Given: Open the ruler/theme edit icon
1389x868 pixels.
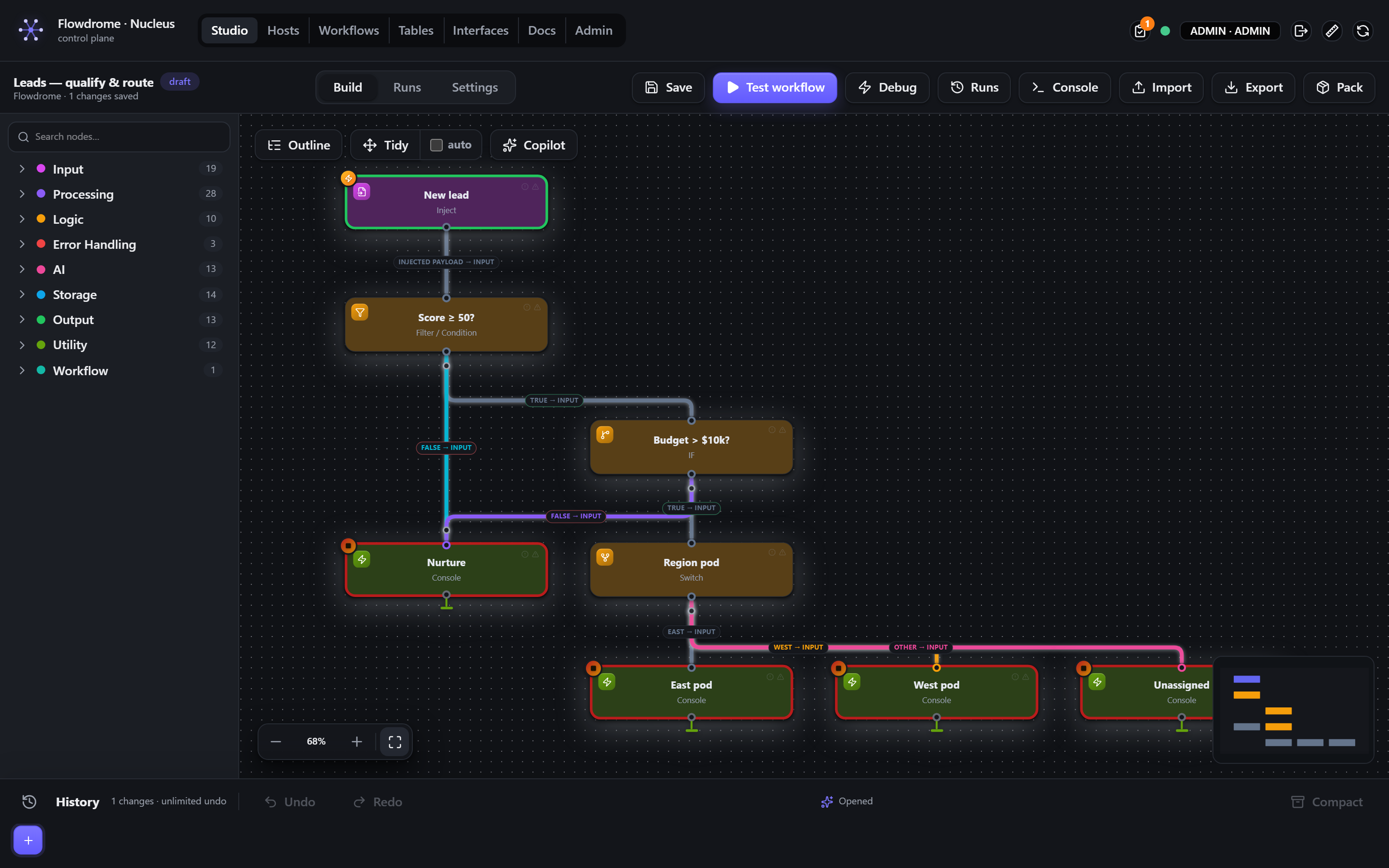Looking at the screenshot, I should (x=1332, y=30).
